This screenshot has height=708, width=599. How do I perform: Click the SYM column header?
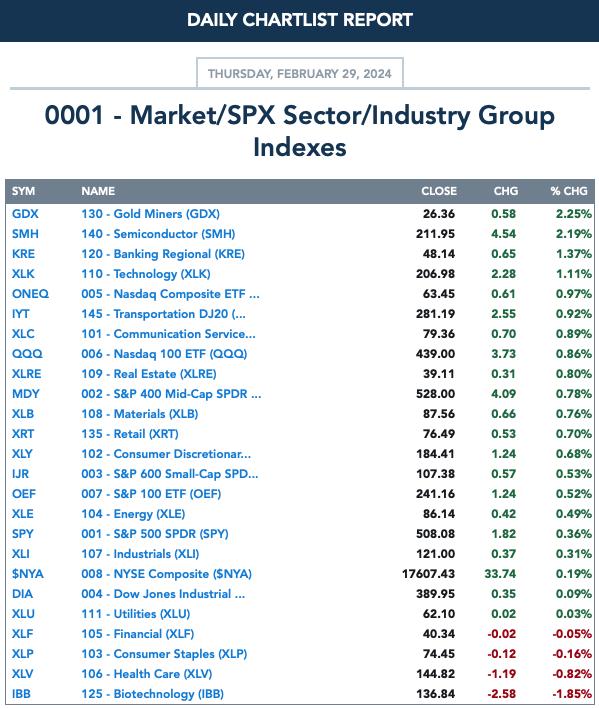tap(23, 191)
